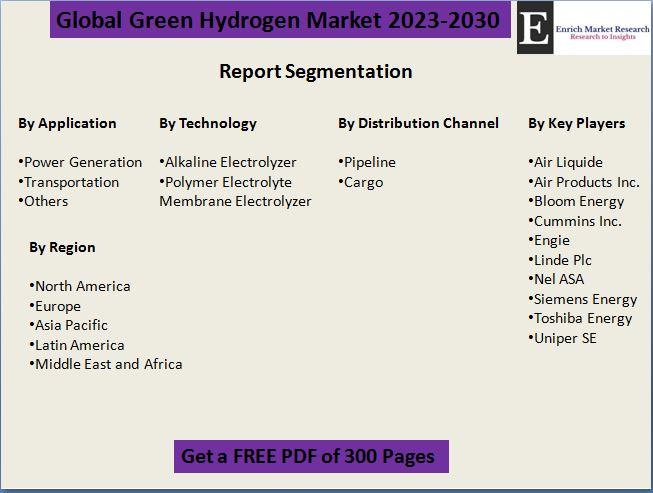This screenshot has width=653, height=493.
Task: Select 'Middle East and Africa' region item
Action: click(x=106, y=364)
